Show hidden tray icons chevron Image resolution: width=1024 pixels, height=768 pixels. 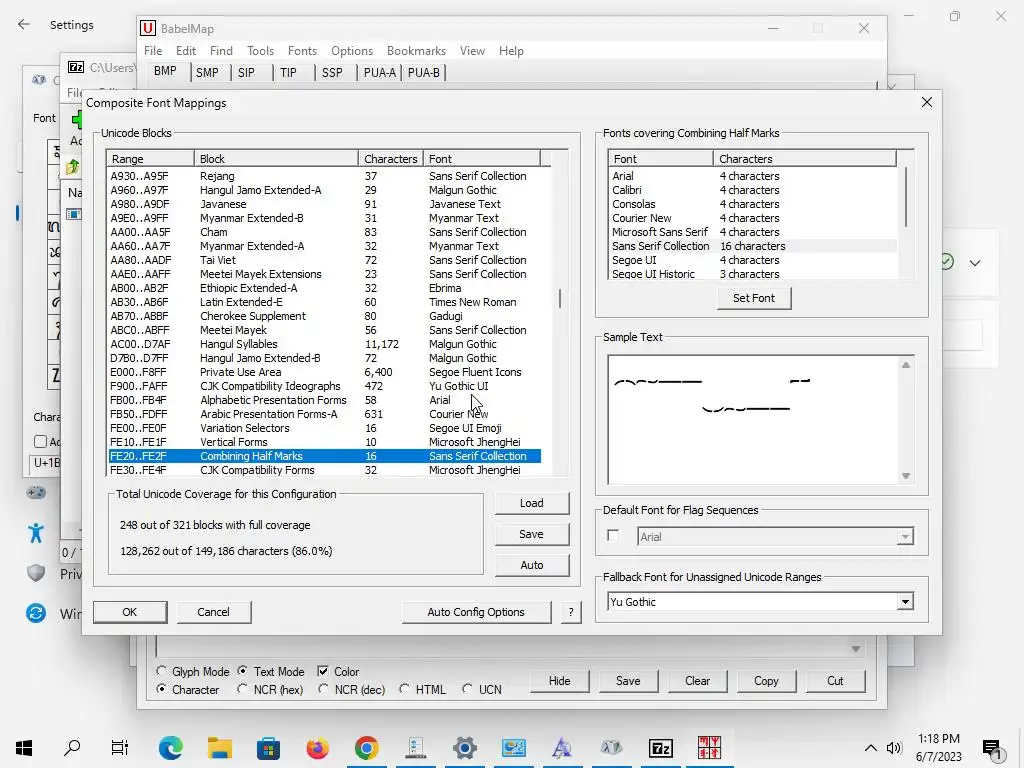(x=871, y=748)
